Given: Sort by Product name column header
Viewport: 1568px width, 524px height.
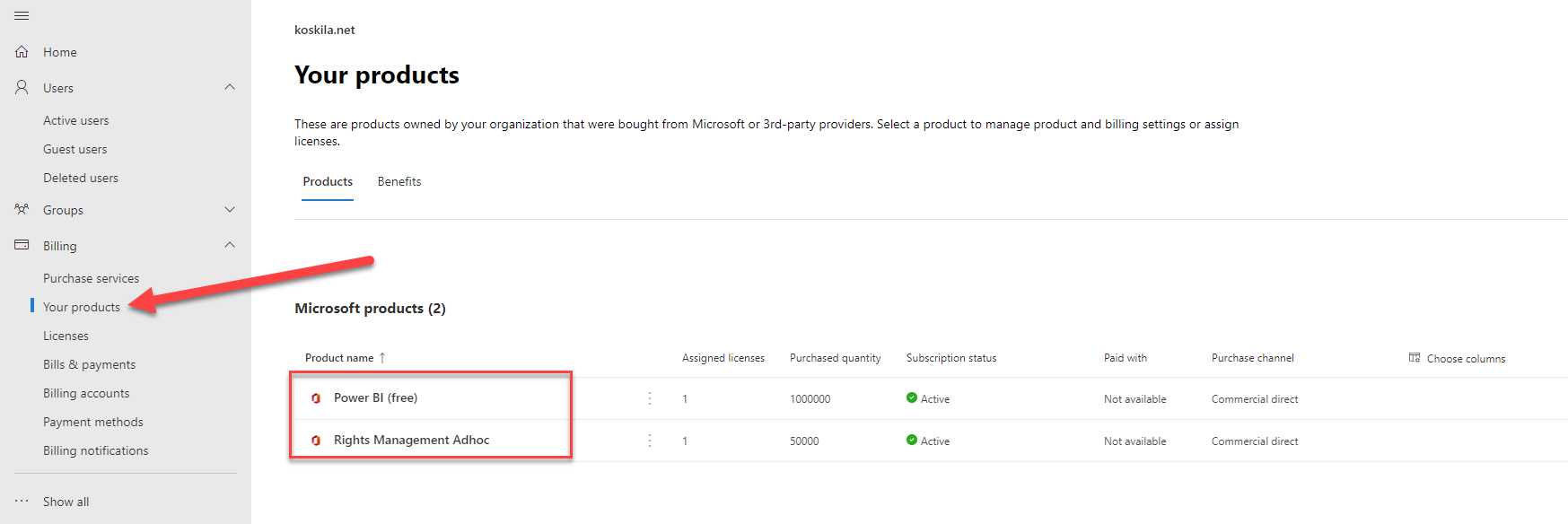Looking at the screenshot, I should 339,357.
